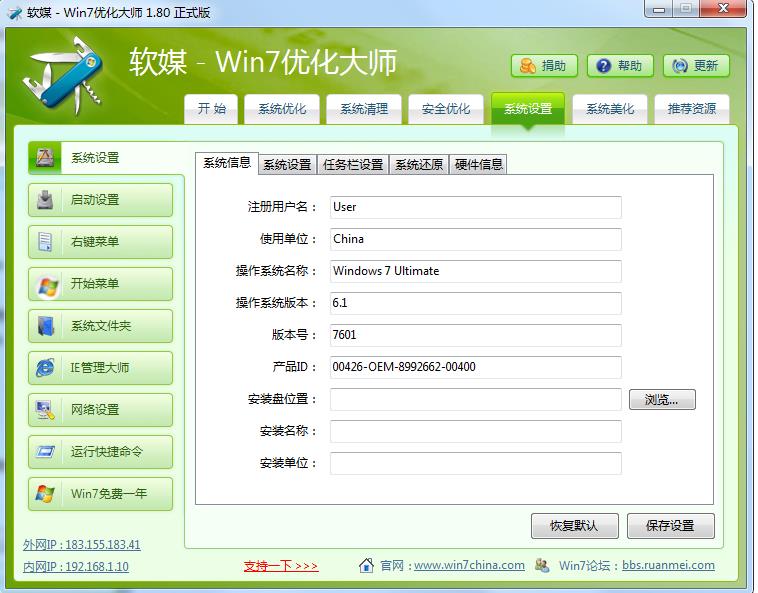
Task: Click the empty 安装盘位置 field
Action: click(x=476, y=399)
